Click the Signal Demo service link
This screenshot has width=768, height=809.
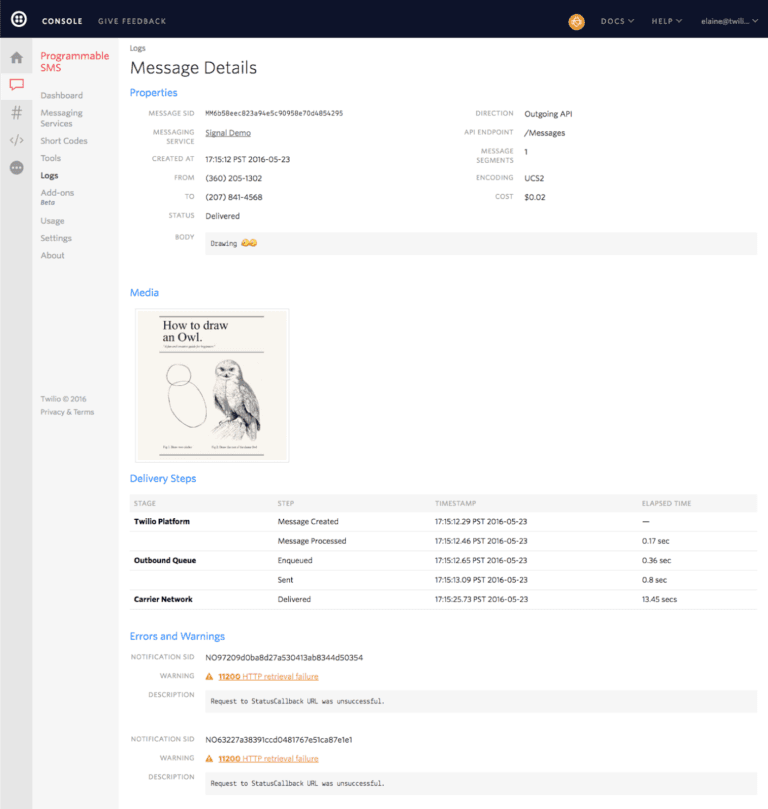tap(228, 133)
